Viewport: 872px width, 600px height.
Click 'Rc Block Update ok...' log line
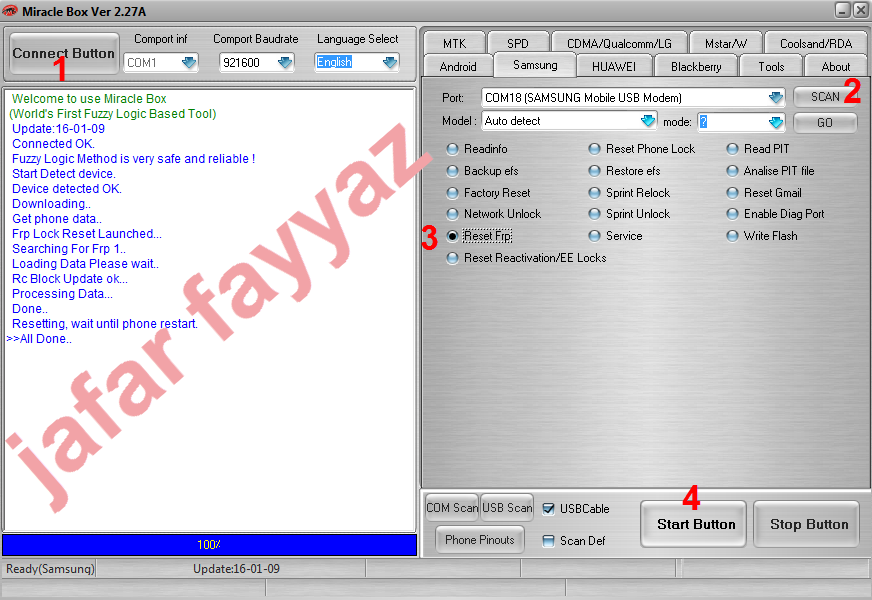70,279
